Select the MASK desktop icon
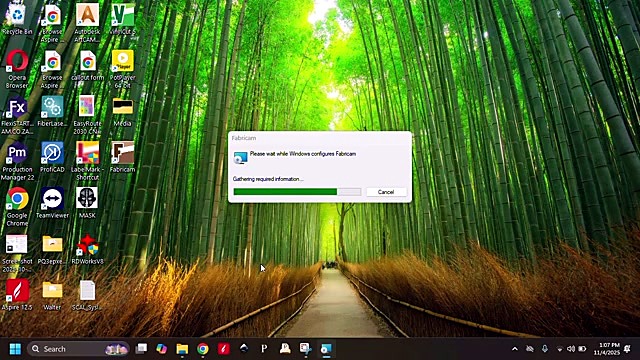The width and height of the screenshot is (640, 360). (x=87, y=202)
